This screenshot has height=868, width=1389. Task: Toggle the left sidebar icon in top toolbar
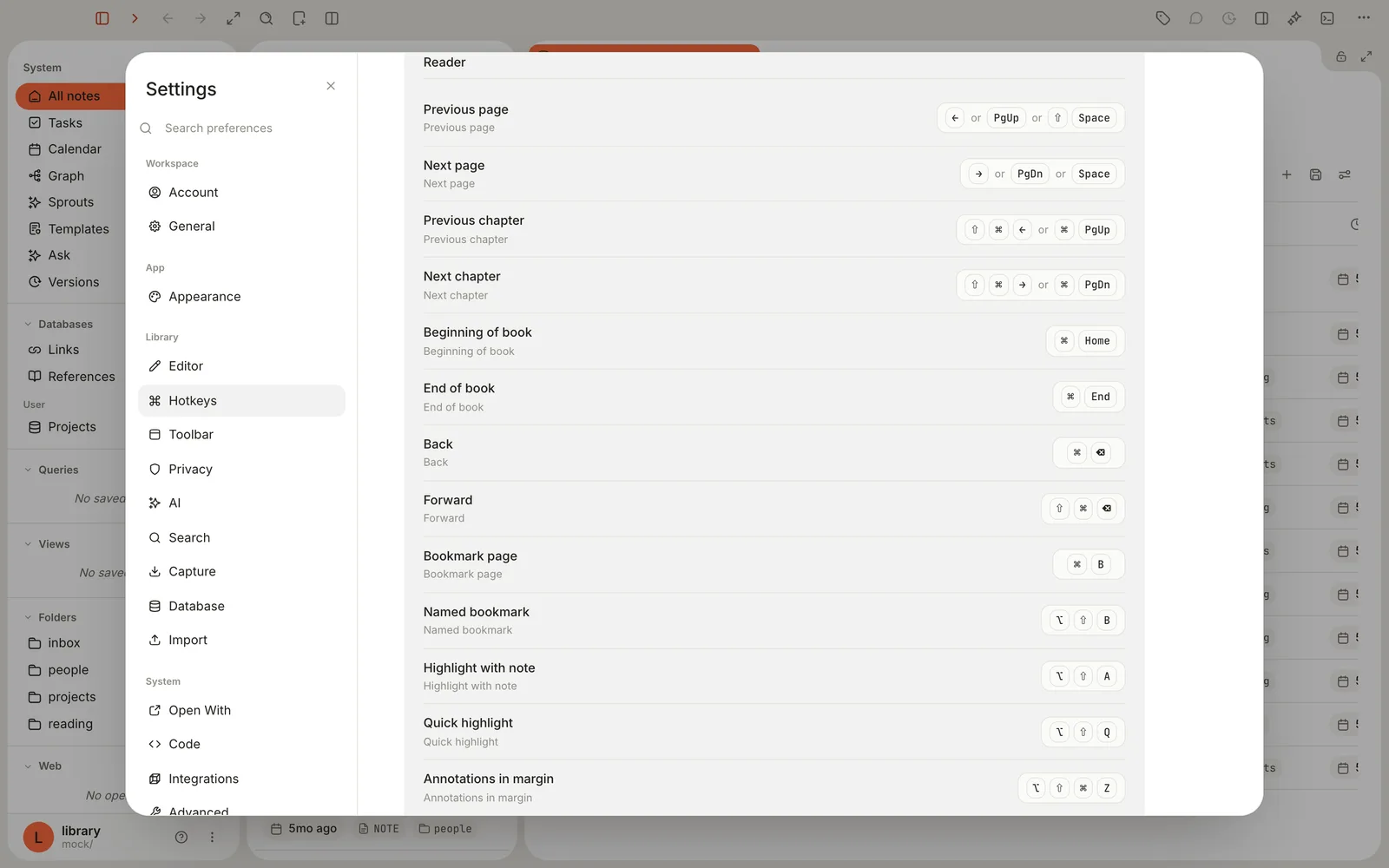(x=102, y=18)
